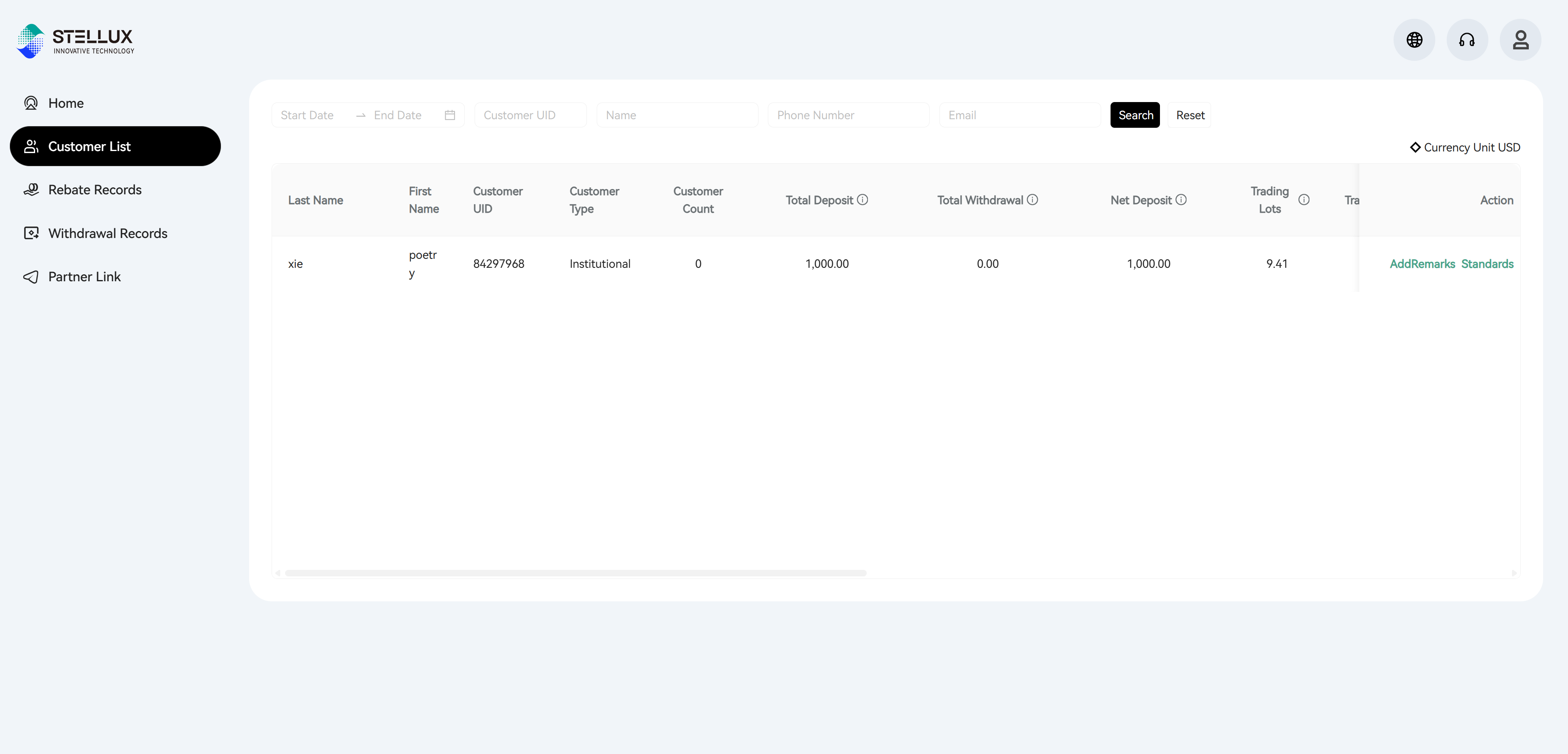Click the Customer Count column header
Screen dimensions: 1568x754
point(698,200)
